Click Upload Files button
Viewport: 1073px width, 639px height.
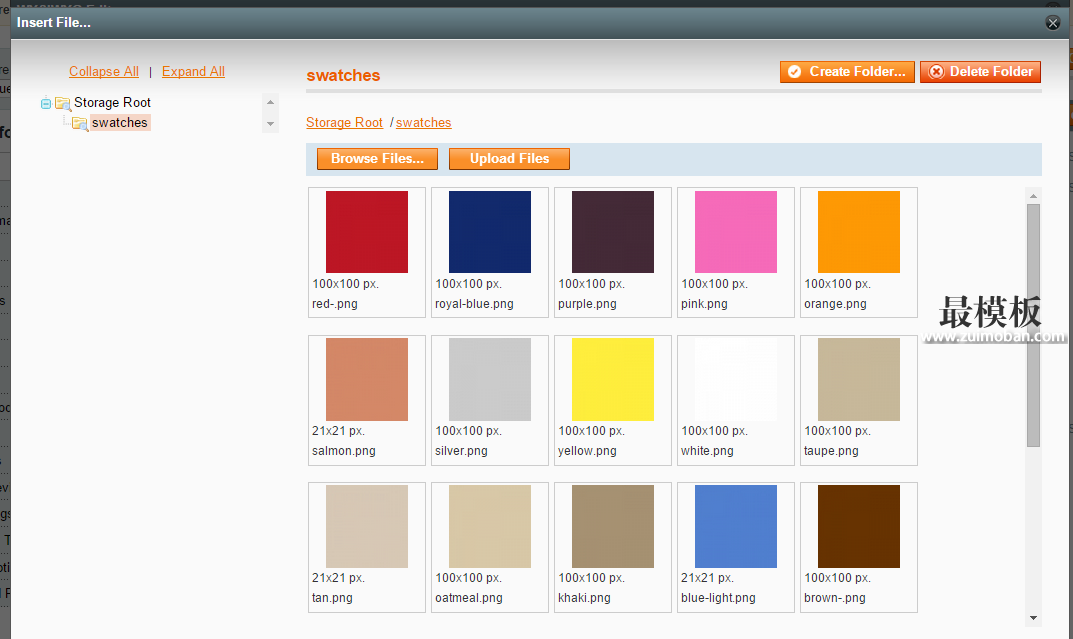pos(509,159)
